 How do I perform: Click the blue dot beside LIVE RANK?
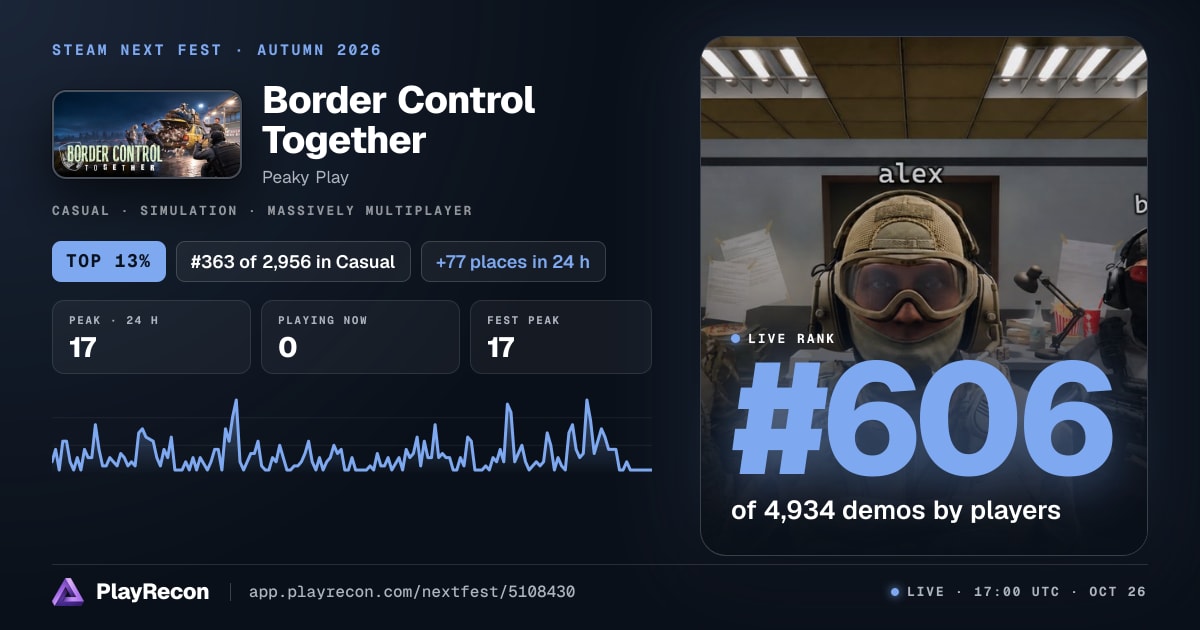point(736,339)
